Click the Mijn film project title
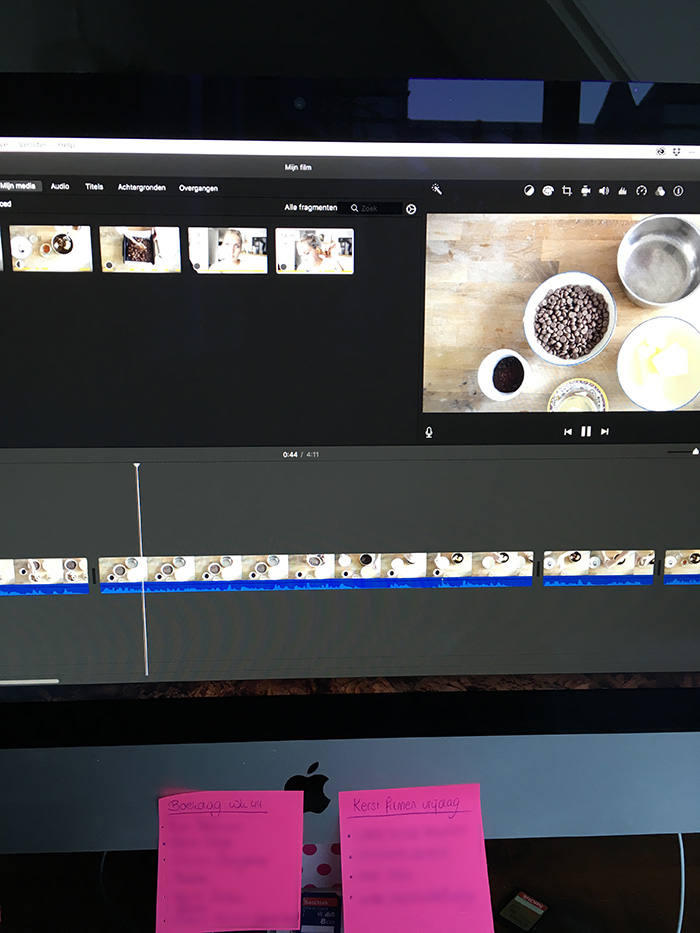 click(298, 167)
